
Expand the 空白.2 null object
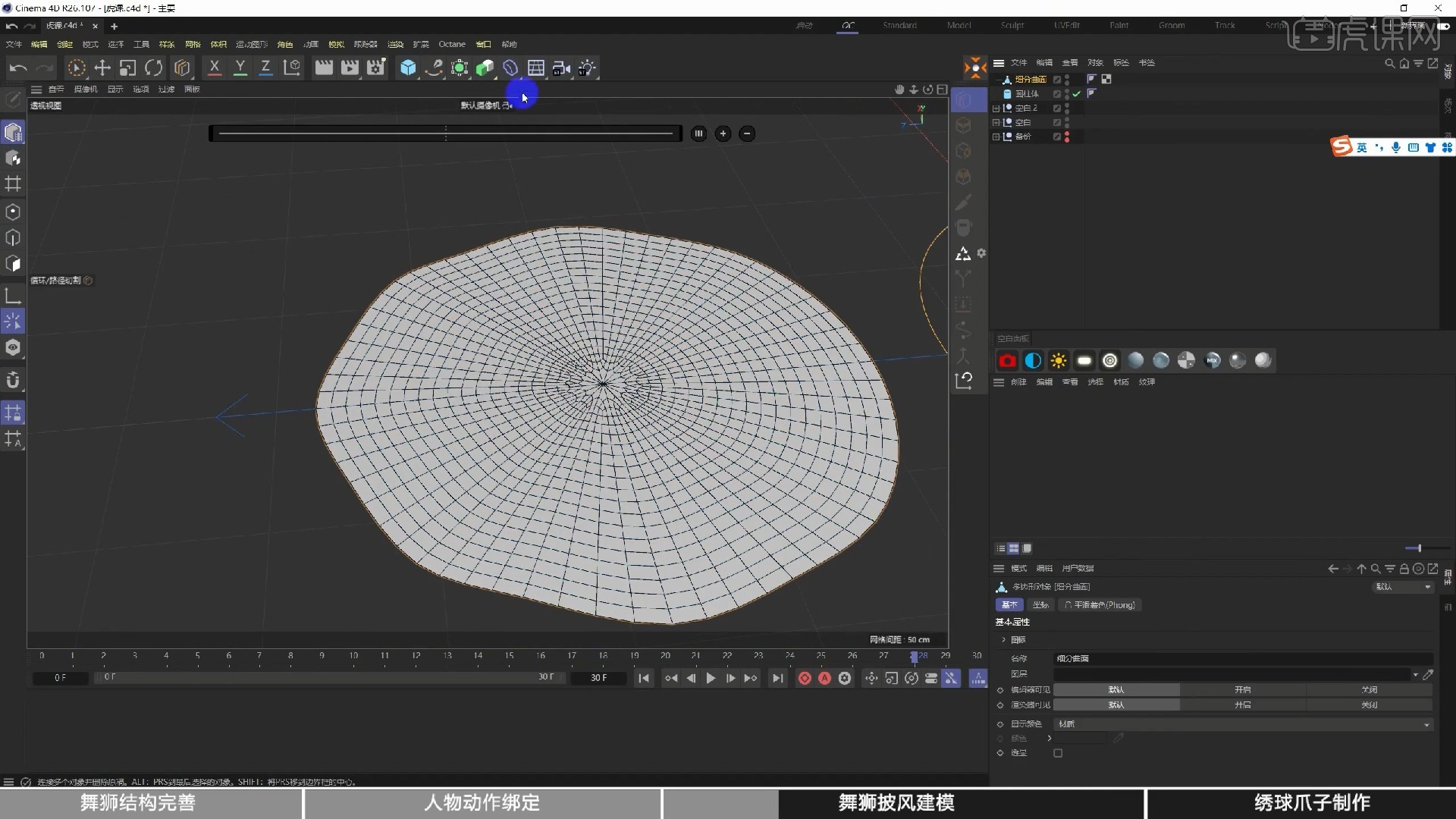coord(996,108)
